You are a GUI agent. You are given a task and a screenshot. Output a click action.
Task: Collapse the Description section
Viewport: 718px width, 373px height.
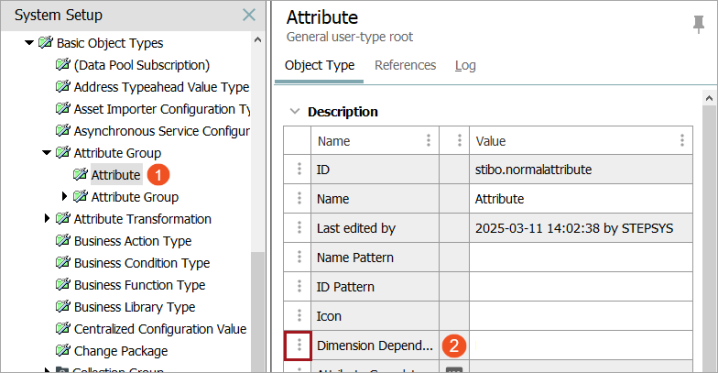[294, 111]
